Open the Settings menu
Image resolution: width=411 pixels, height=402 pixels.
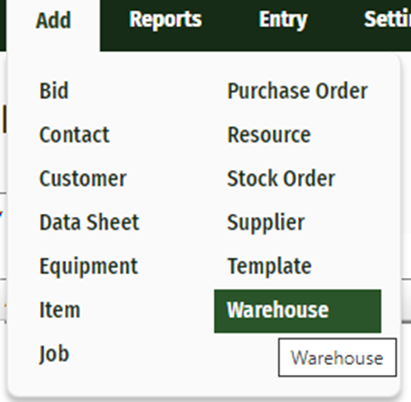pos(387,20)
